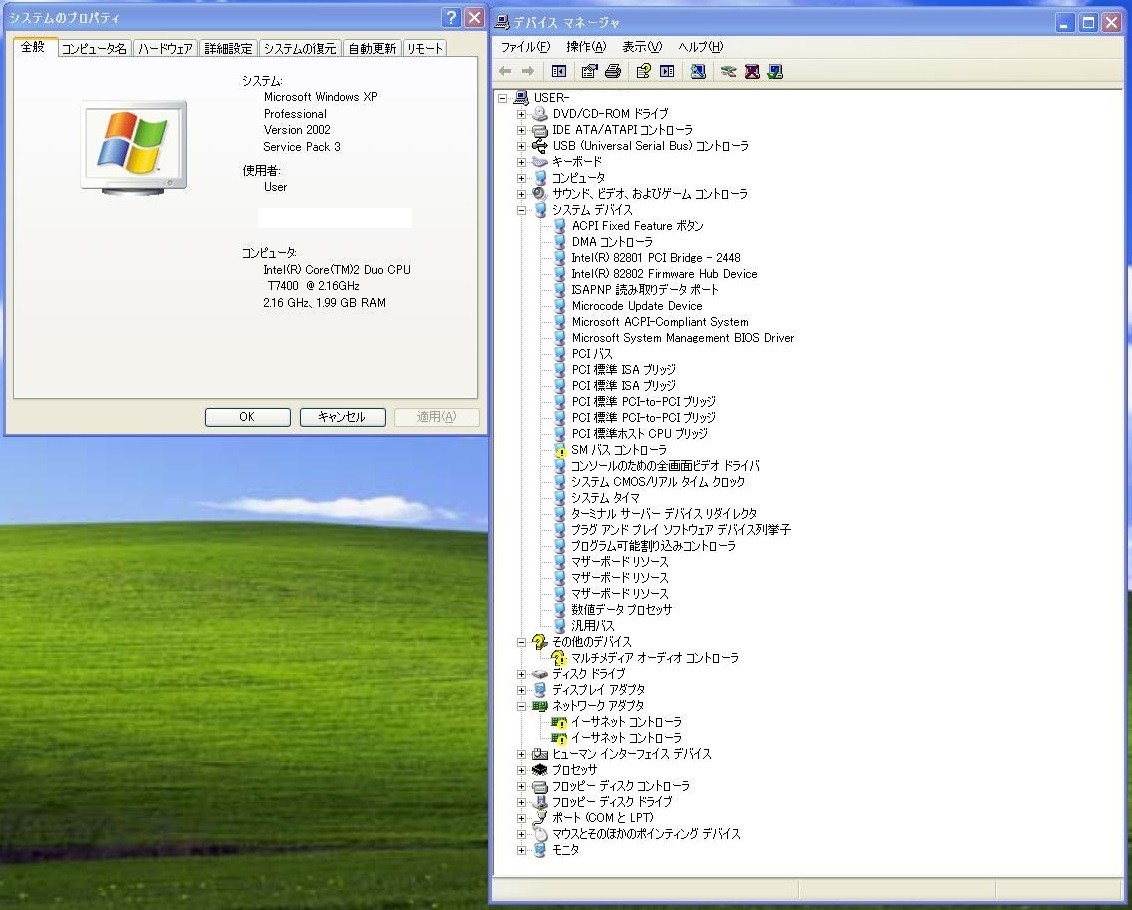The height and width of the screenshot is (910, 1132).
Task: Click キャンセル in System Properties
Action: (342, 417)
